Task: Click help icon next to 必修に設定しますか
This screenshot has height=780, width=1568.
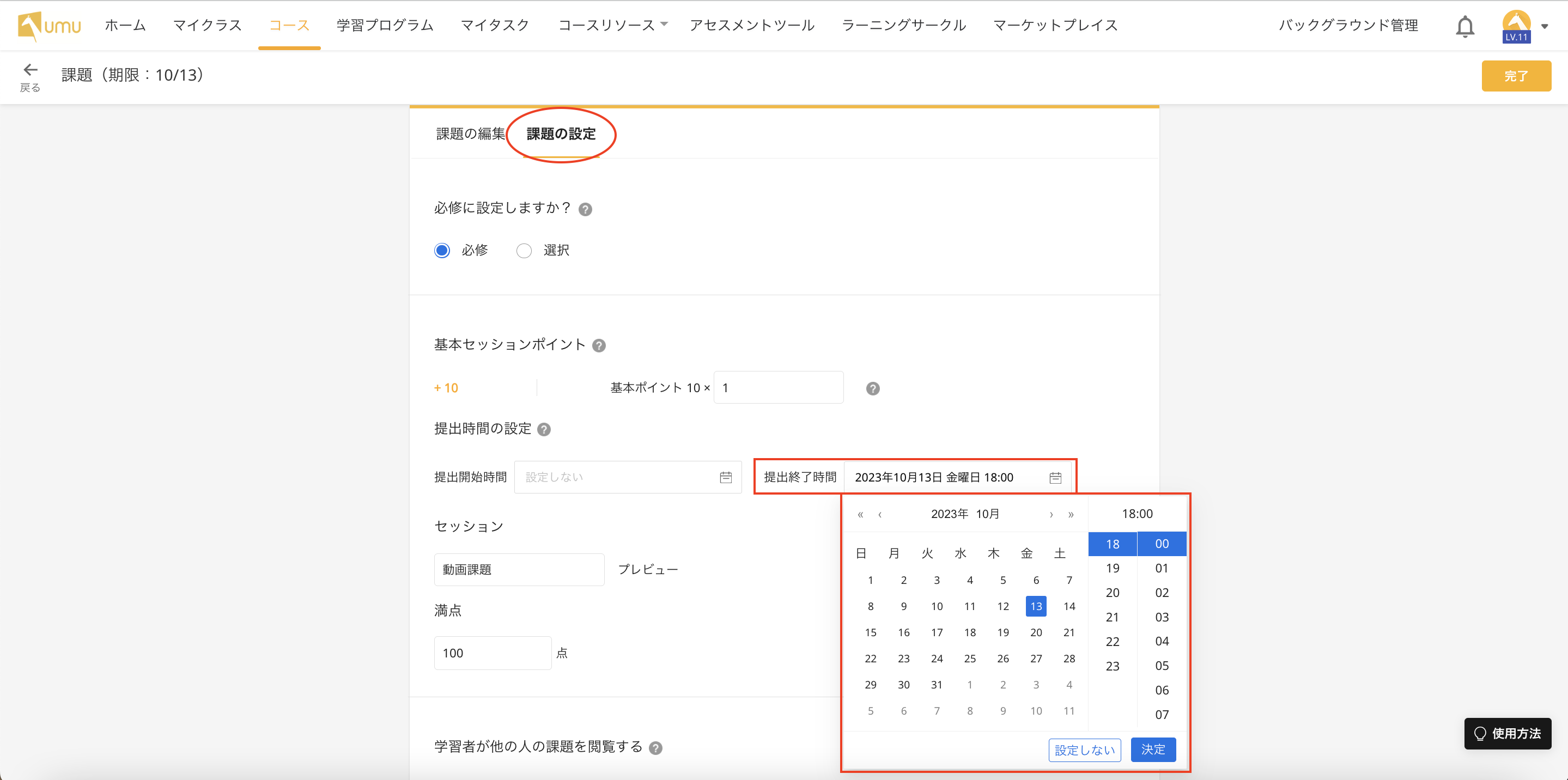Action: (x=585, y=209)
